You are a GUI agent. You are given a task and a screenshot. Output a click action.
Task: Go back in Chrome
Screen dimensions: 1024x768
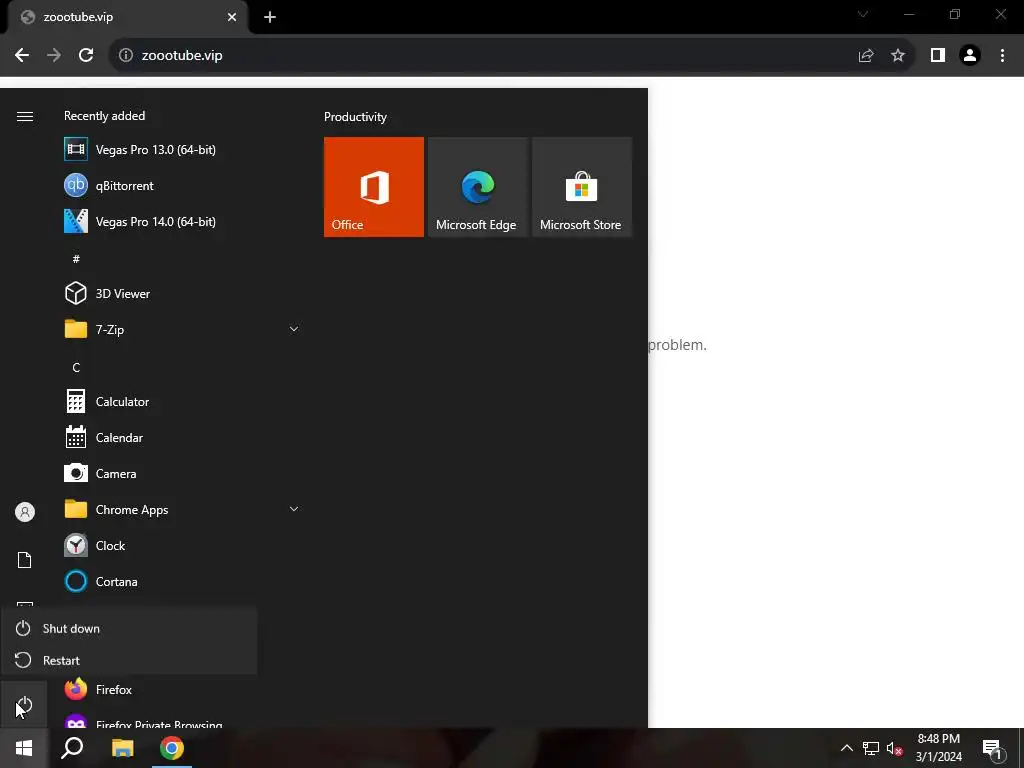[x=22, y=56]
